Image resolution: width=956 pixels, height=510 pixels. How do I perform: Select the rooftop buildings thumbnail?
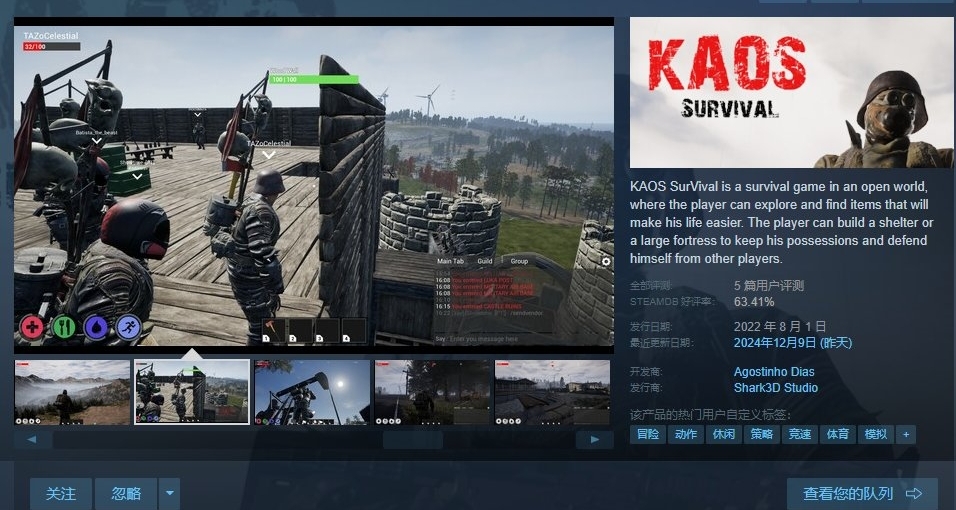click(552, 392)
